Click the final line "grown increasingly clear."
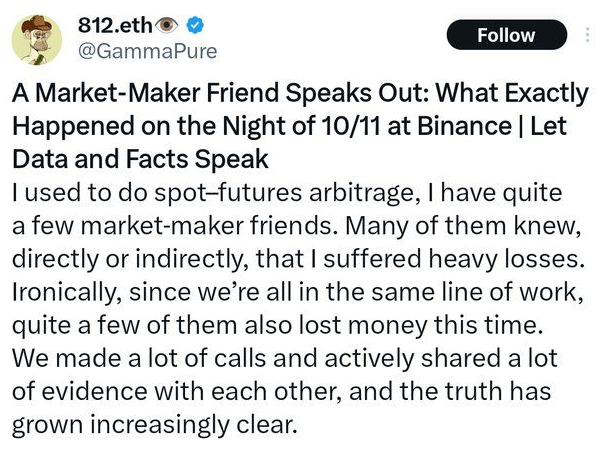608x451 pixels. (x=155, y=425)
